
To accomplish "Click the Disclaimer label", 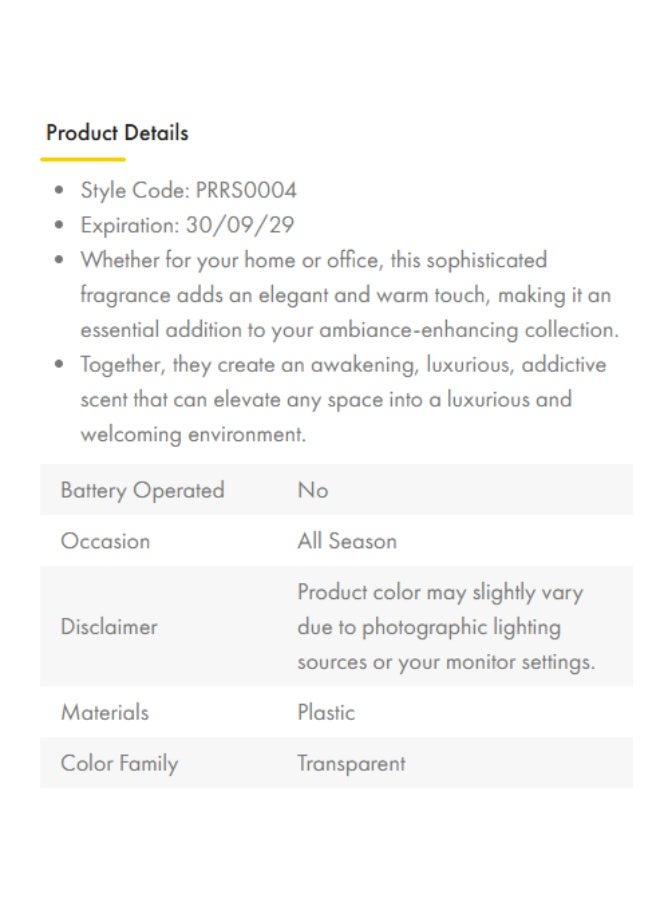I will click(109, 627).
